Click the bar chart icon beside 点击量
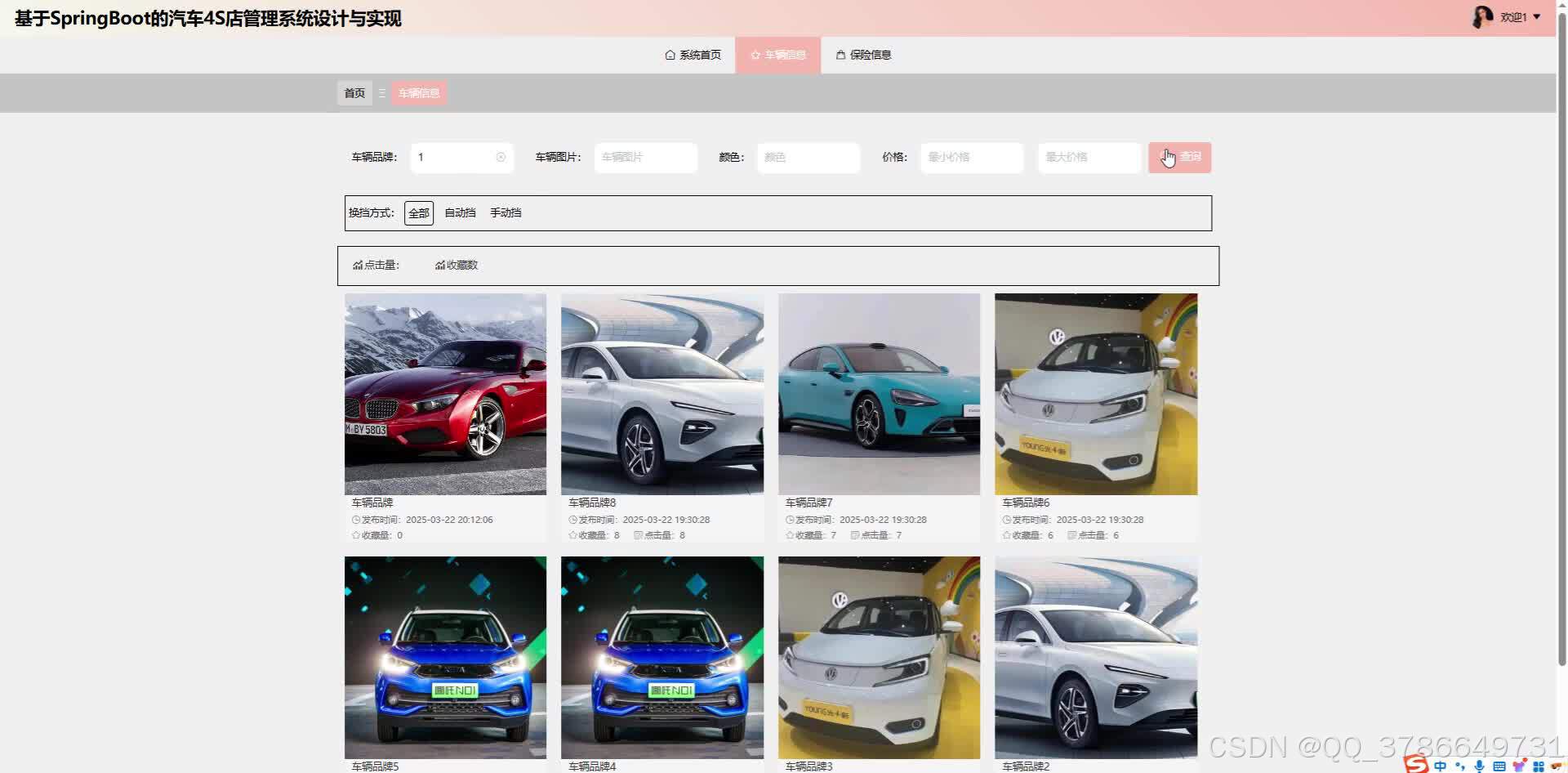Viewport: 1568px width, 773px height. coord(358,264)
